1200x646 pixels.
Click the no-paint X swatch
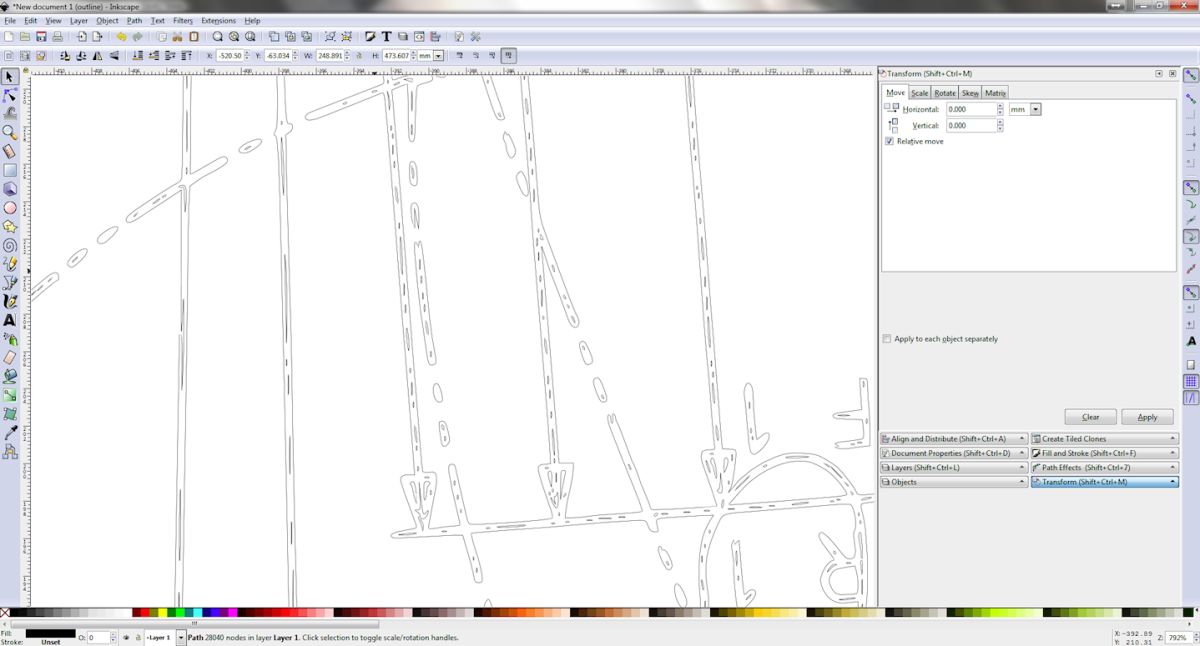pyautogui.click(x=5, y=612)
